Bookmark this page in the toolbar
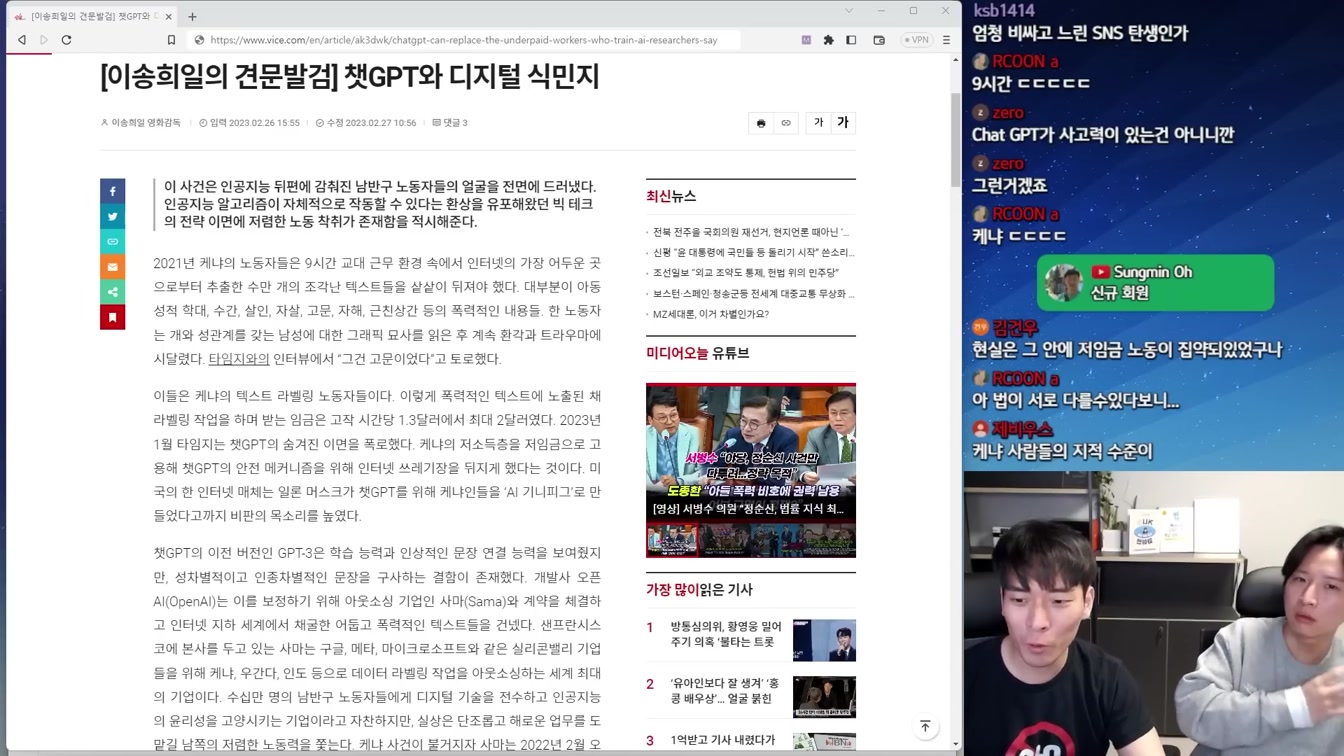Screen dimensions: 1344x756 coord(171,40)
